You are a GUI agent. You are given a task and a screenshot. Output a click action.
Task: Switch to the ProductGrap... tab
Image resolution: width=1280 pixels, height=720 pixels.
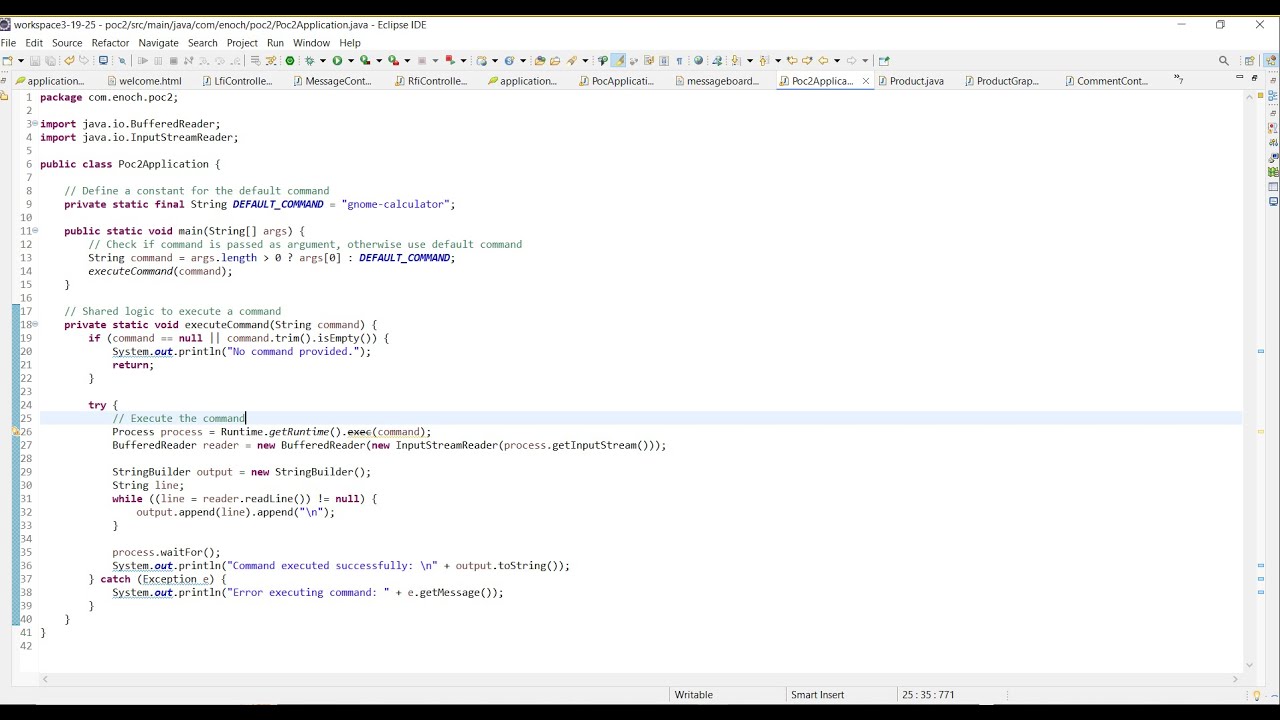[1002, 81]
